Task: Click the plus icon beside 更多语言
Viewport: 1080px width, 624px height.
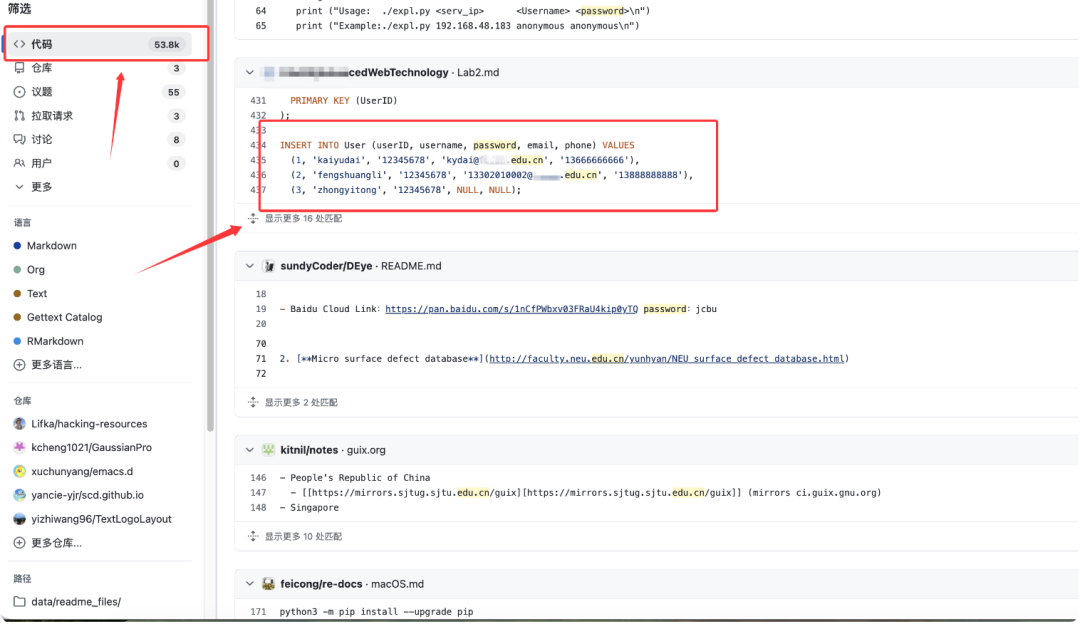Action: [x=19, y=365]
